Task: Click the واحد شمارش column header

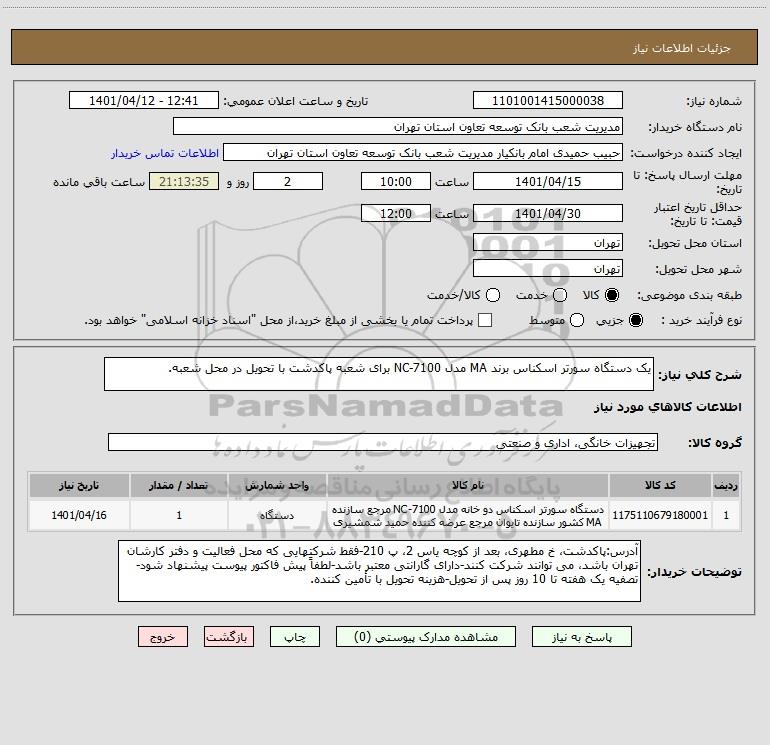Action: (x=277, y=485)
